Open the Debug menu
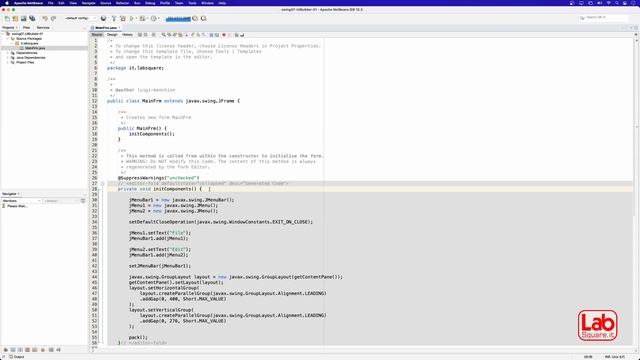This screenshot has width=640, height=360. 150,3
